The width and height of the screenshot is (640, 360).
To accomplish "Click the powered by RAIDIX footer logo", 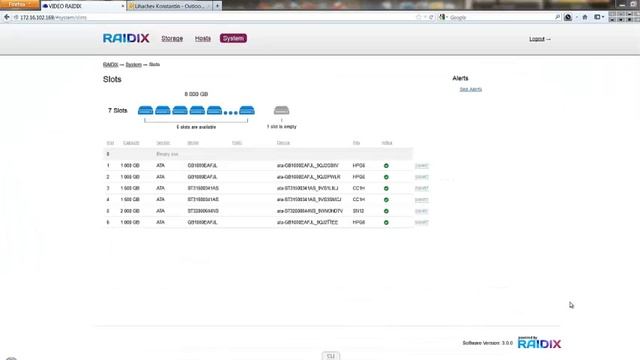I will pyautogui.click(x=539, y=342).
